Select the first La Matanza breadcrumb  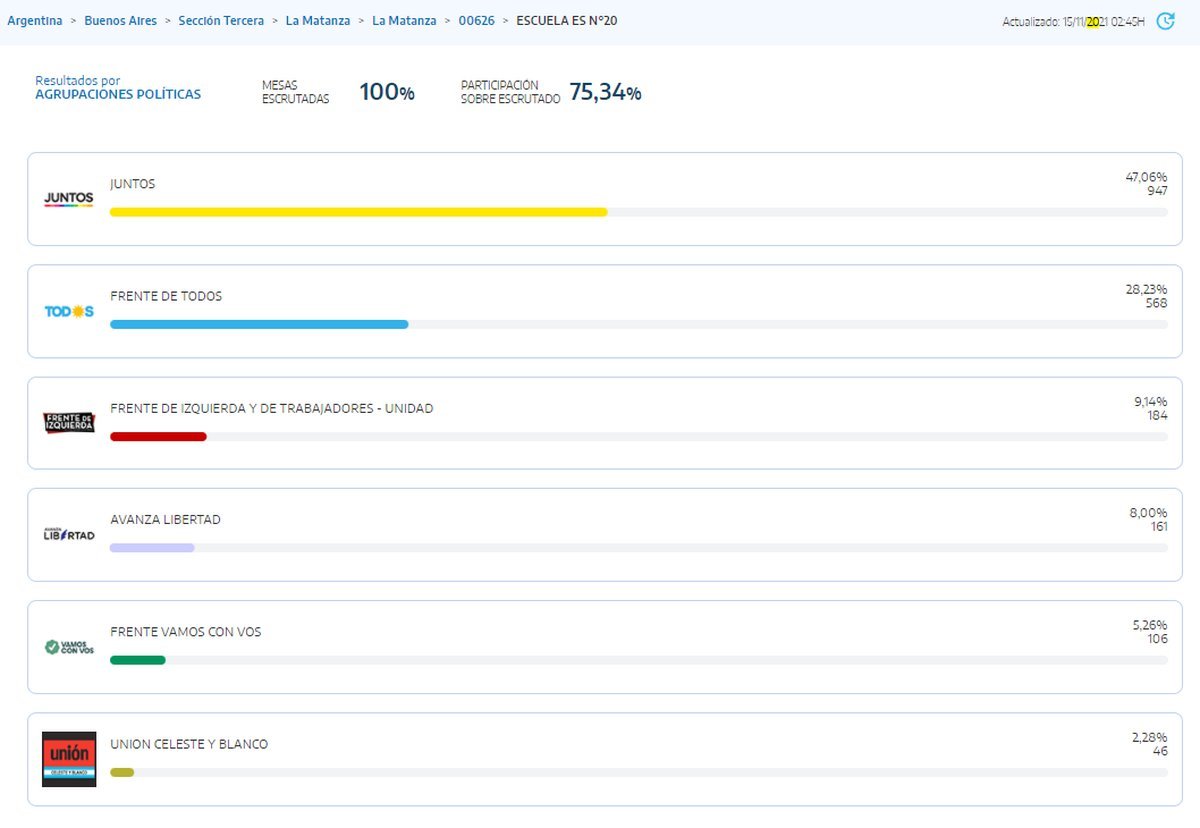tap(318, 21)
